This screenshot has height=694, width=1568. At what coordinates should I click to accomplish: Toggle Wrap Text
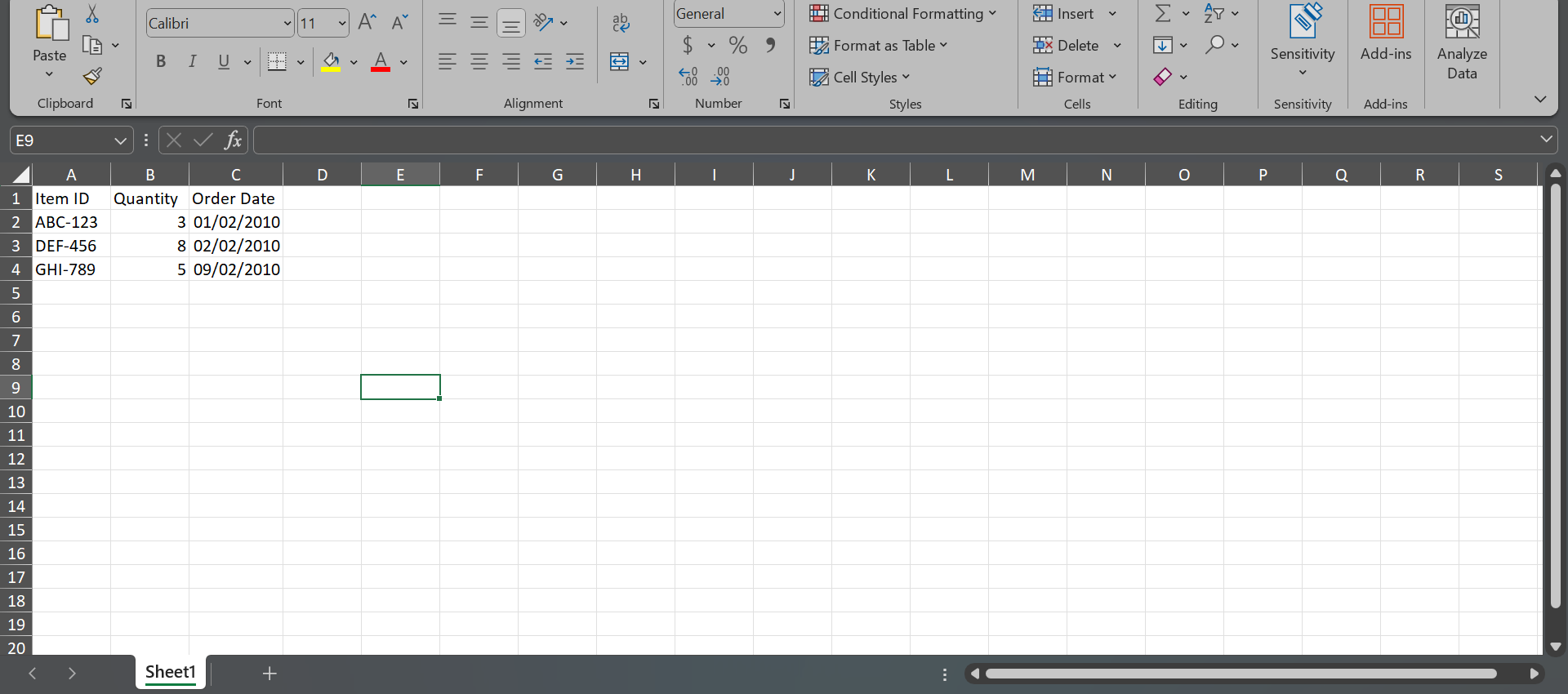(621, 23)
